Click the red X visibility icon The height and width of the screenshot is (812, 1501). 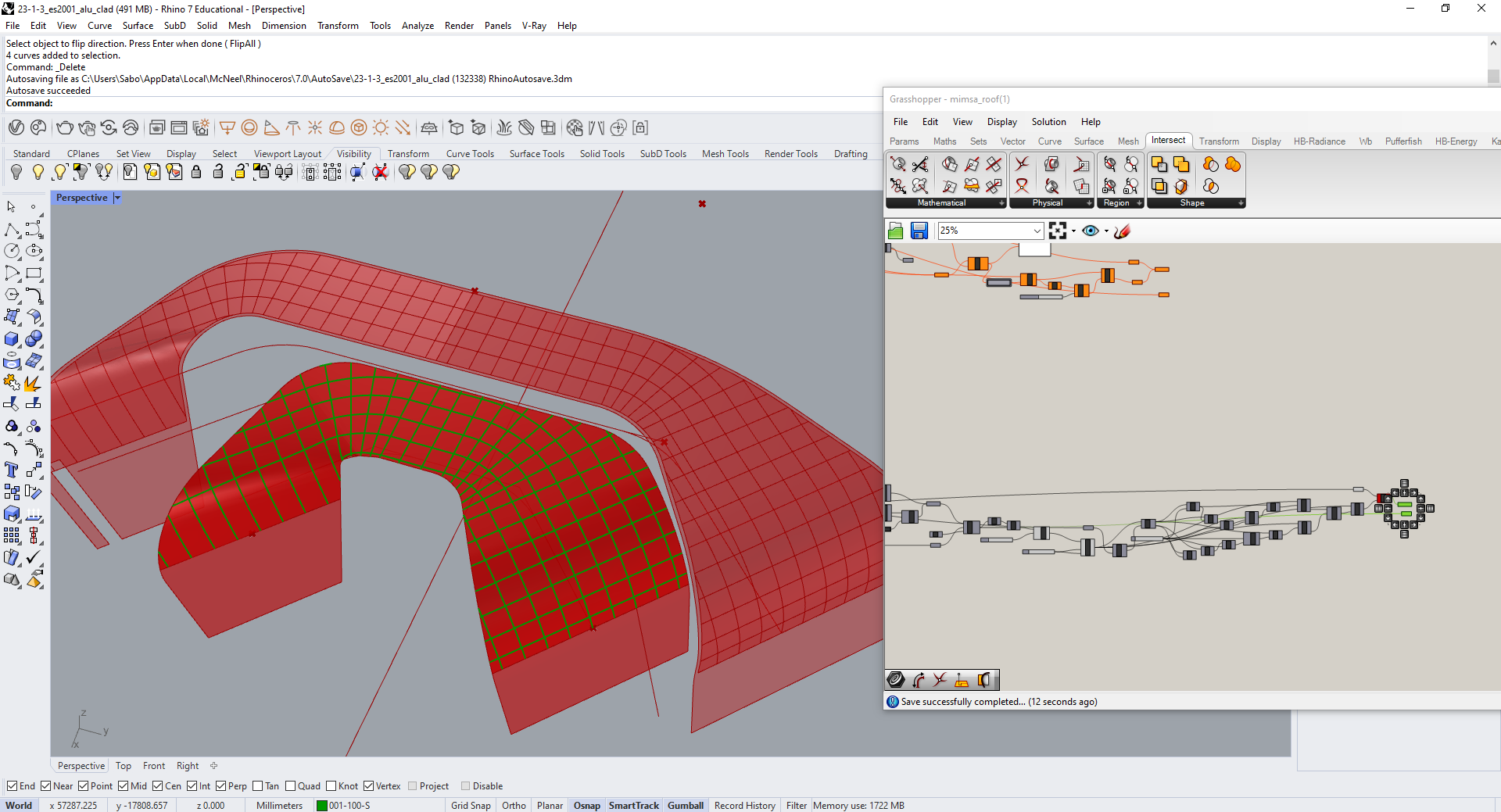[380, 172]
